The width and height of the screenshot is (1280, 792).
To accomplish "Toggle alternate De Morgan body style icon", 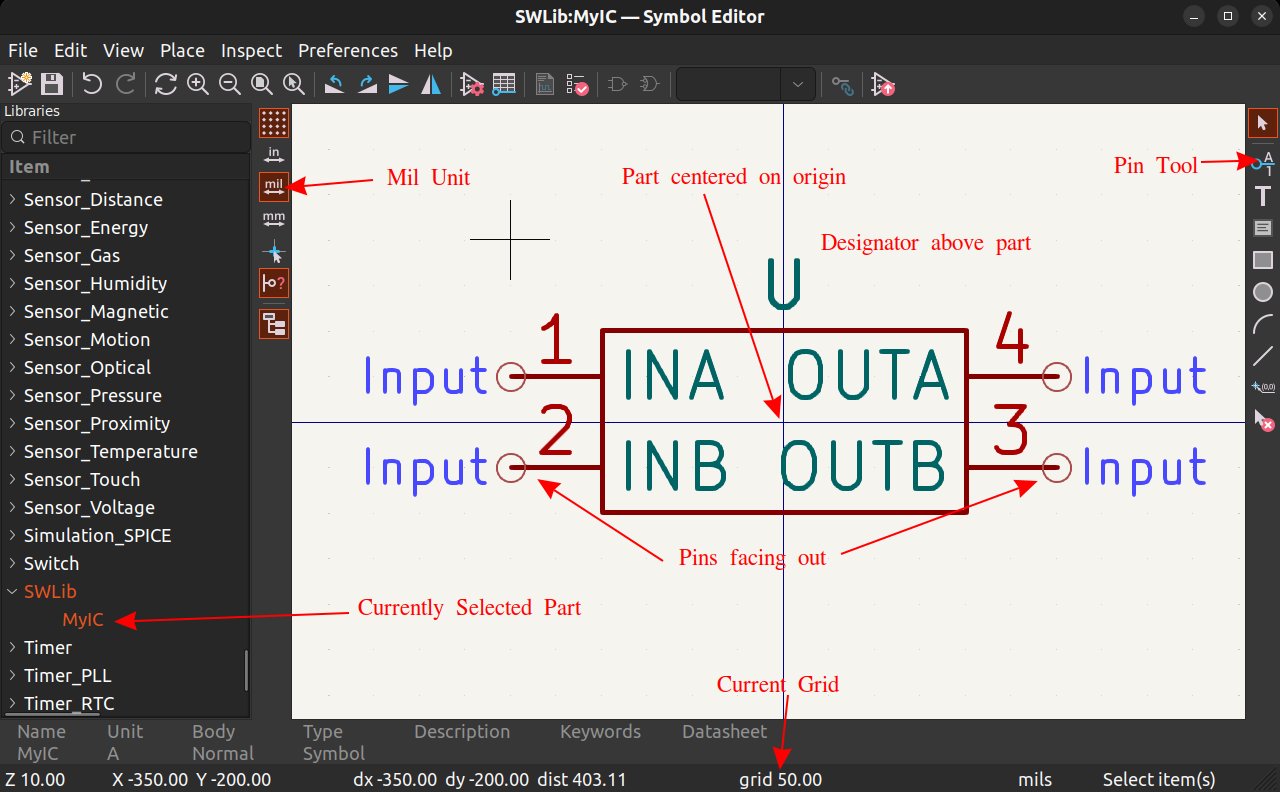I will (x=649, y=84).
